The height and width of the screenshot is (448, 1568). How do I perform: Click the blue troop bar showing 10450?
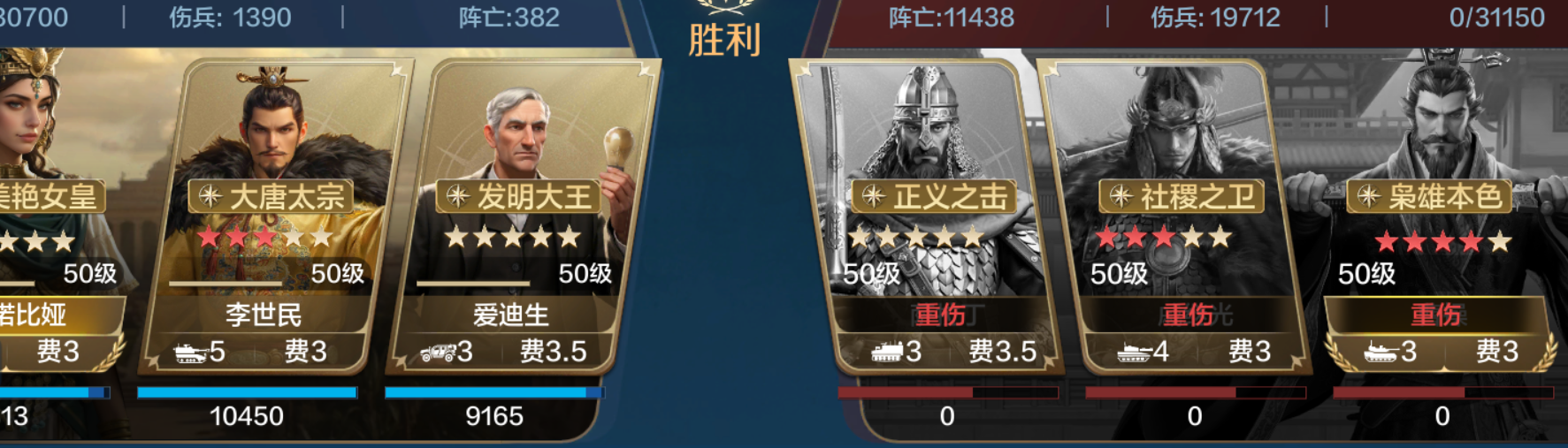pyautogui.click(x=247, y=392)
